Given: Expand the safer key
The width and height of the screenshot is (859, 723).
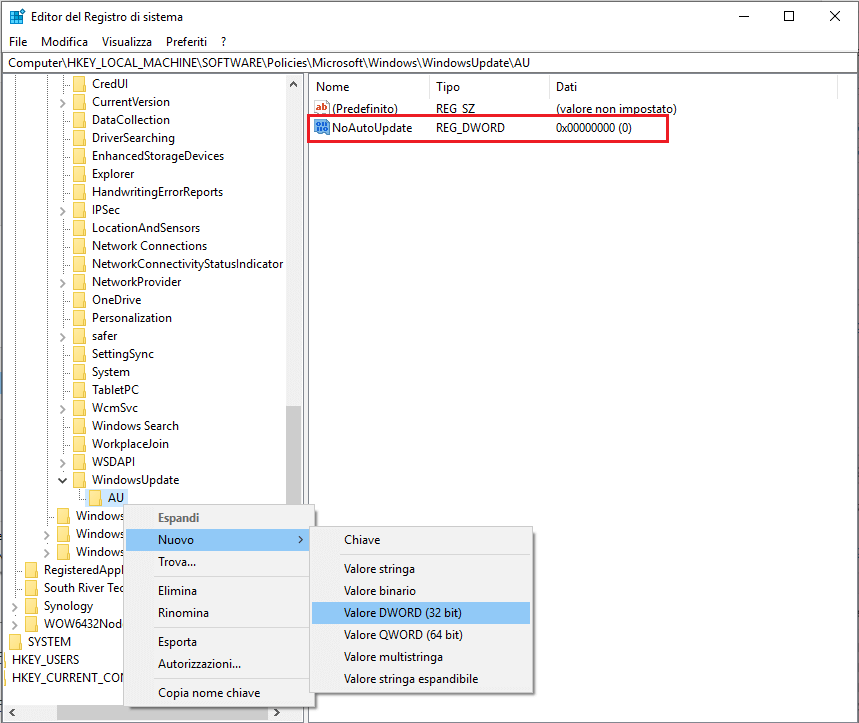Looking at the screenshot, I should coord(62,336).
